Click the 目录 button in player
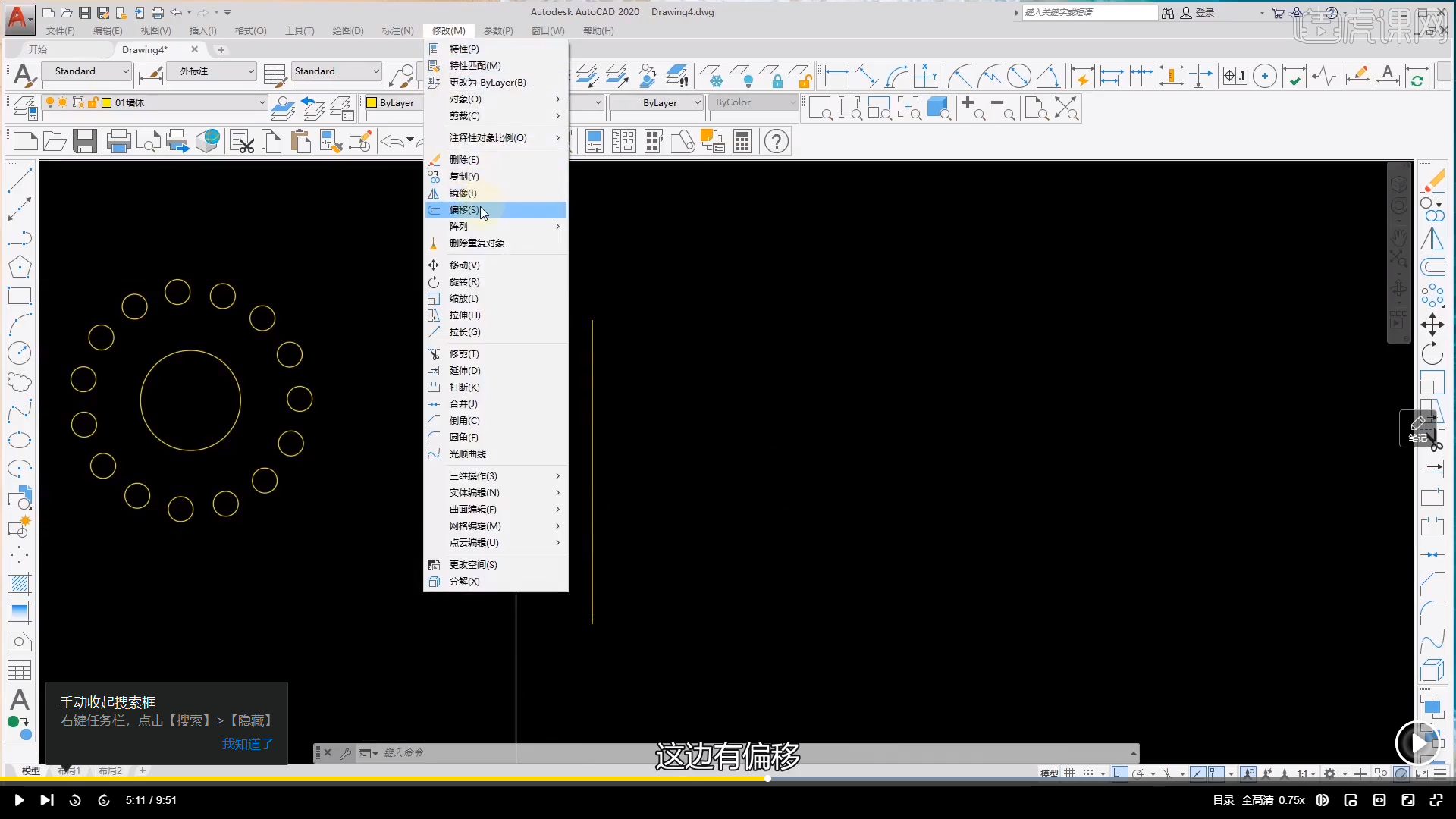The width and height of the screenshot is (1456, 819). coord(1223,800)
